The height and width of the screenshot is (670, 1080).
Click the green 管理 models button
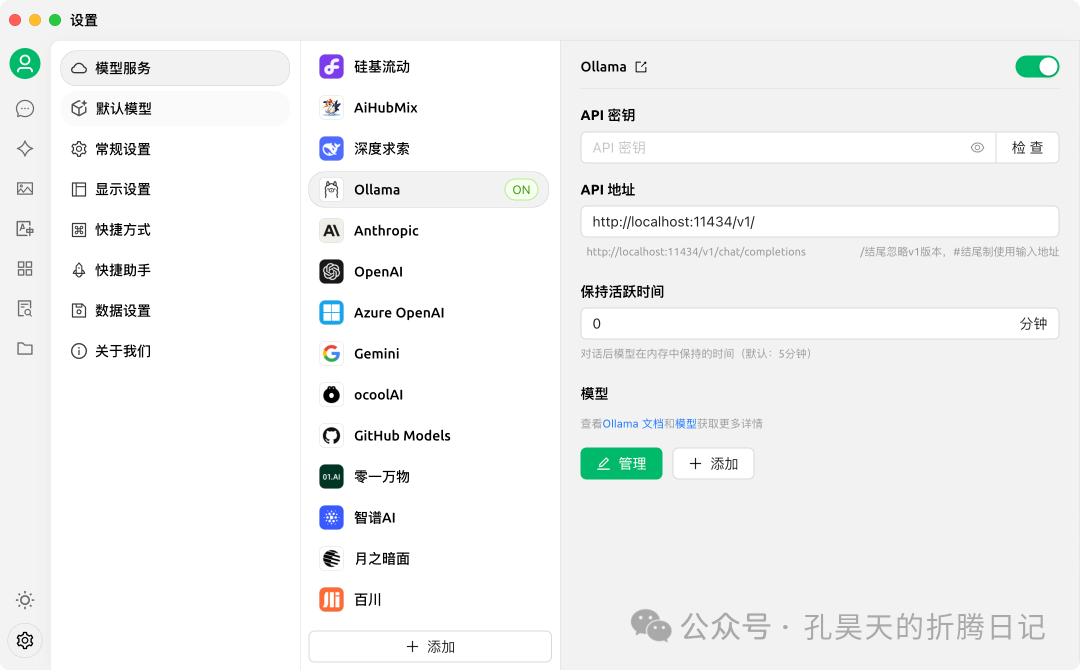coord(621,463)
